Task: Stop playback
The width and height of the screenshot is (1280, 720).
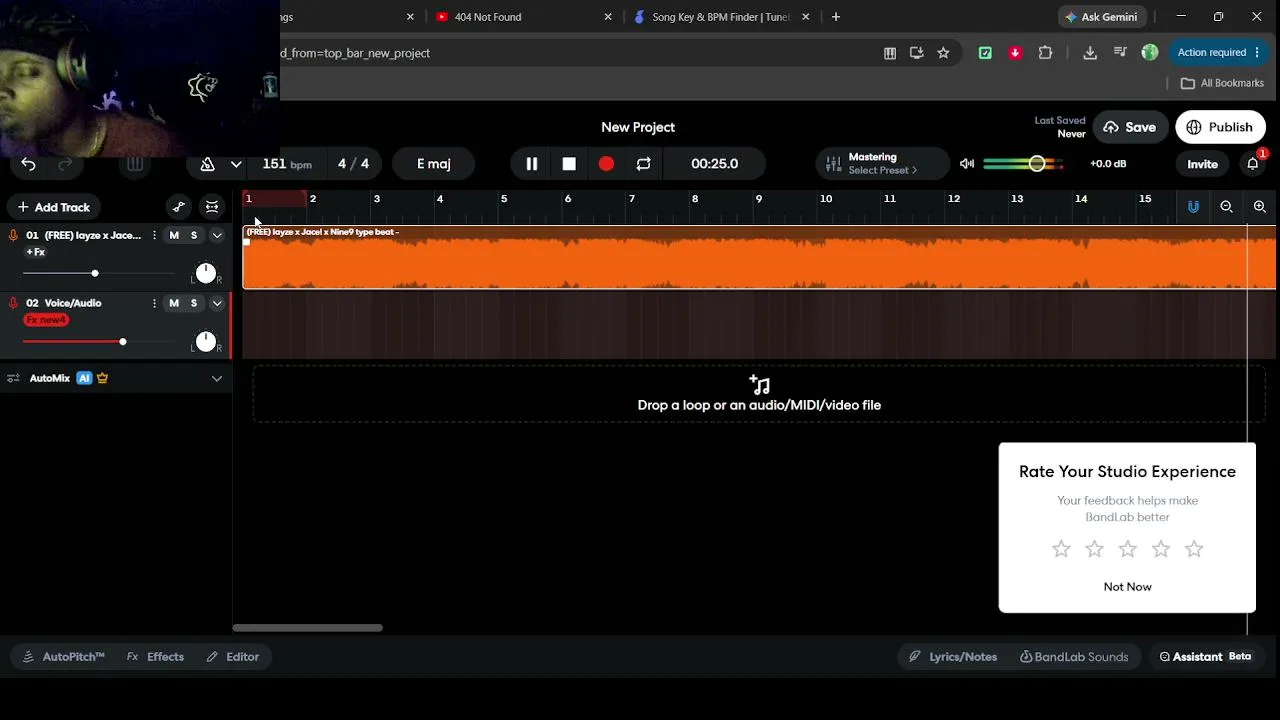Action: 569,164
